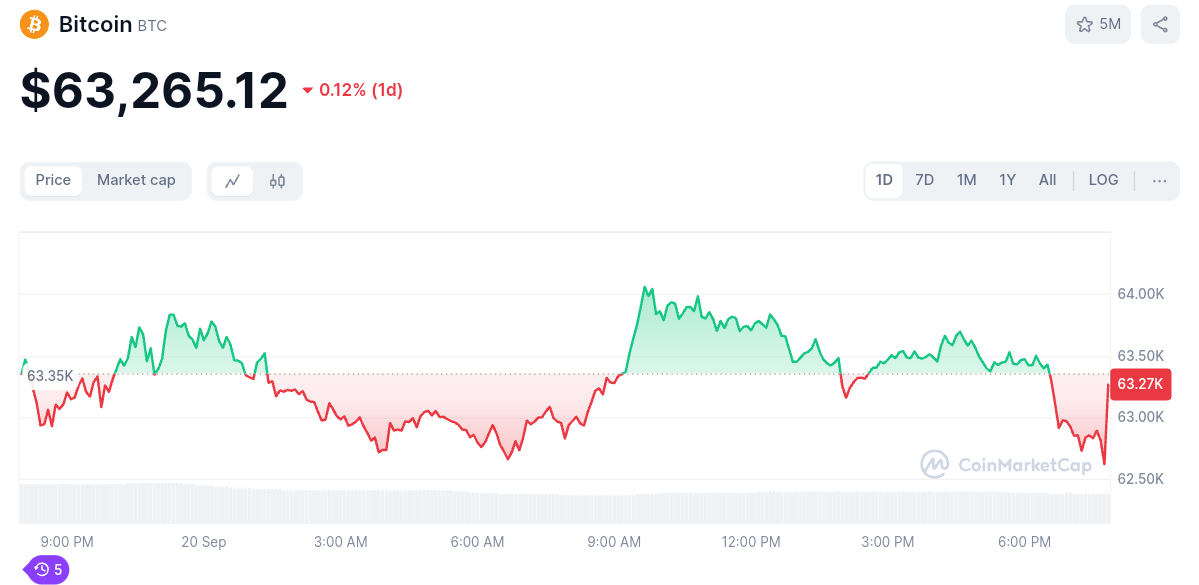
Task: Select the 1D timeframe tab
Action: tap(883, 180)
